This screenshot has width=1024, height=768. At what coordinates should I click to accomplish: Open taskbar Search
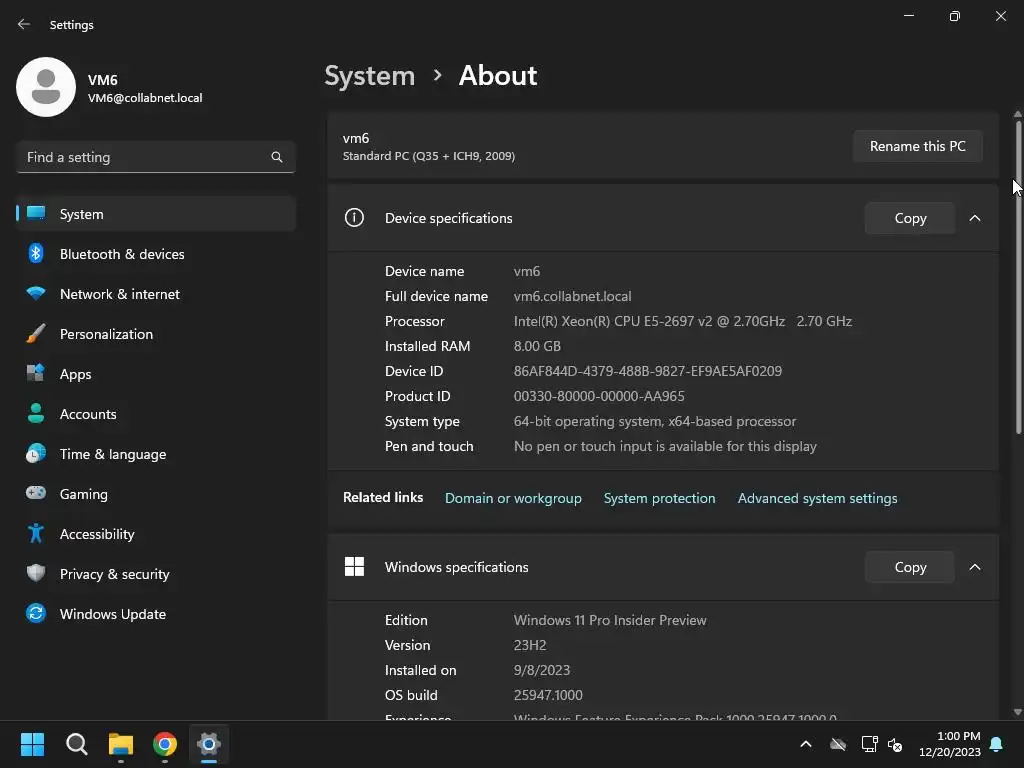(x=76, y=744)
